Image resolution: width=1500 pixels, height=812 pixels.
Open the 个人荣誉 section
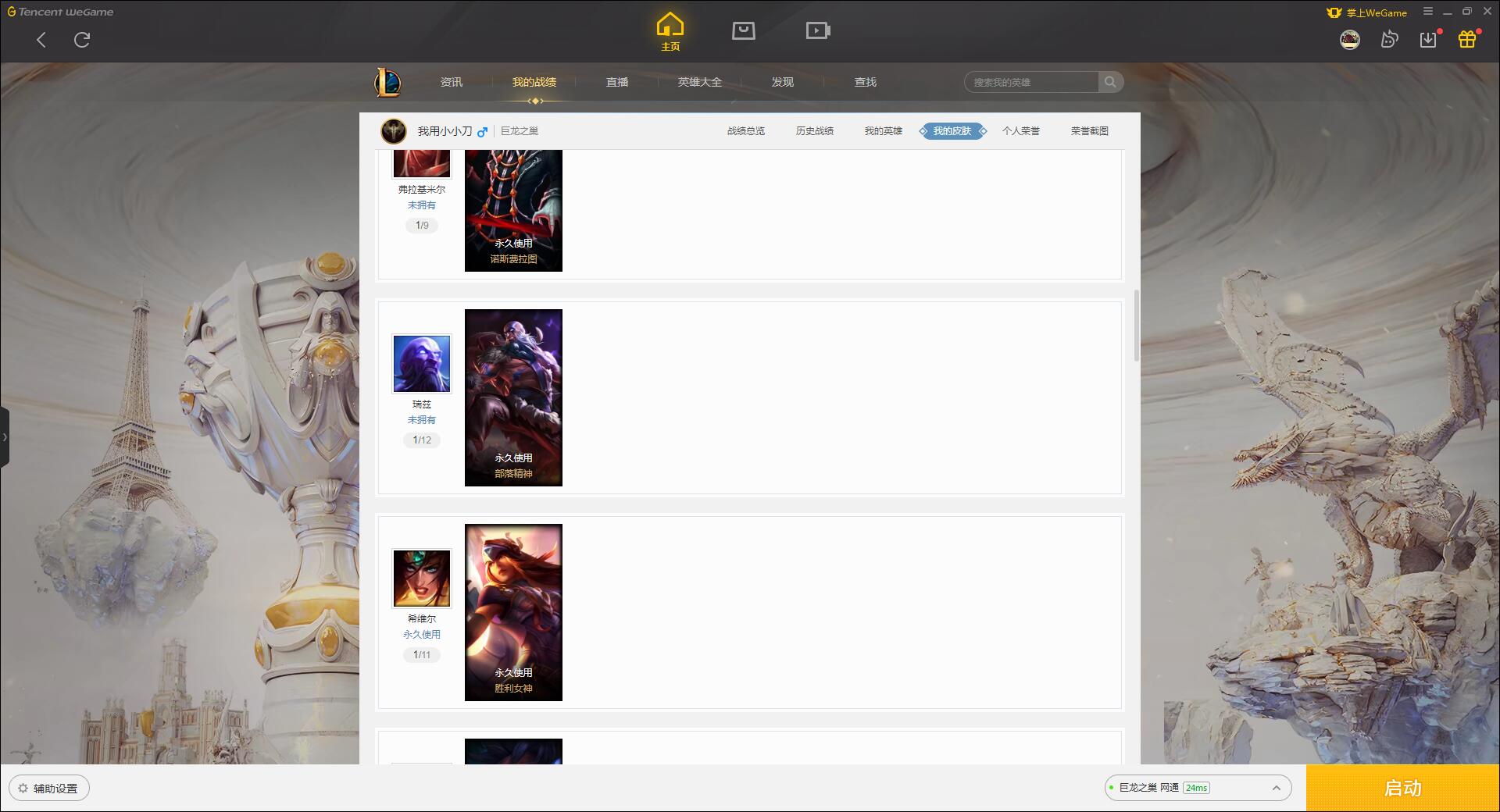[x=1021, y=131]
